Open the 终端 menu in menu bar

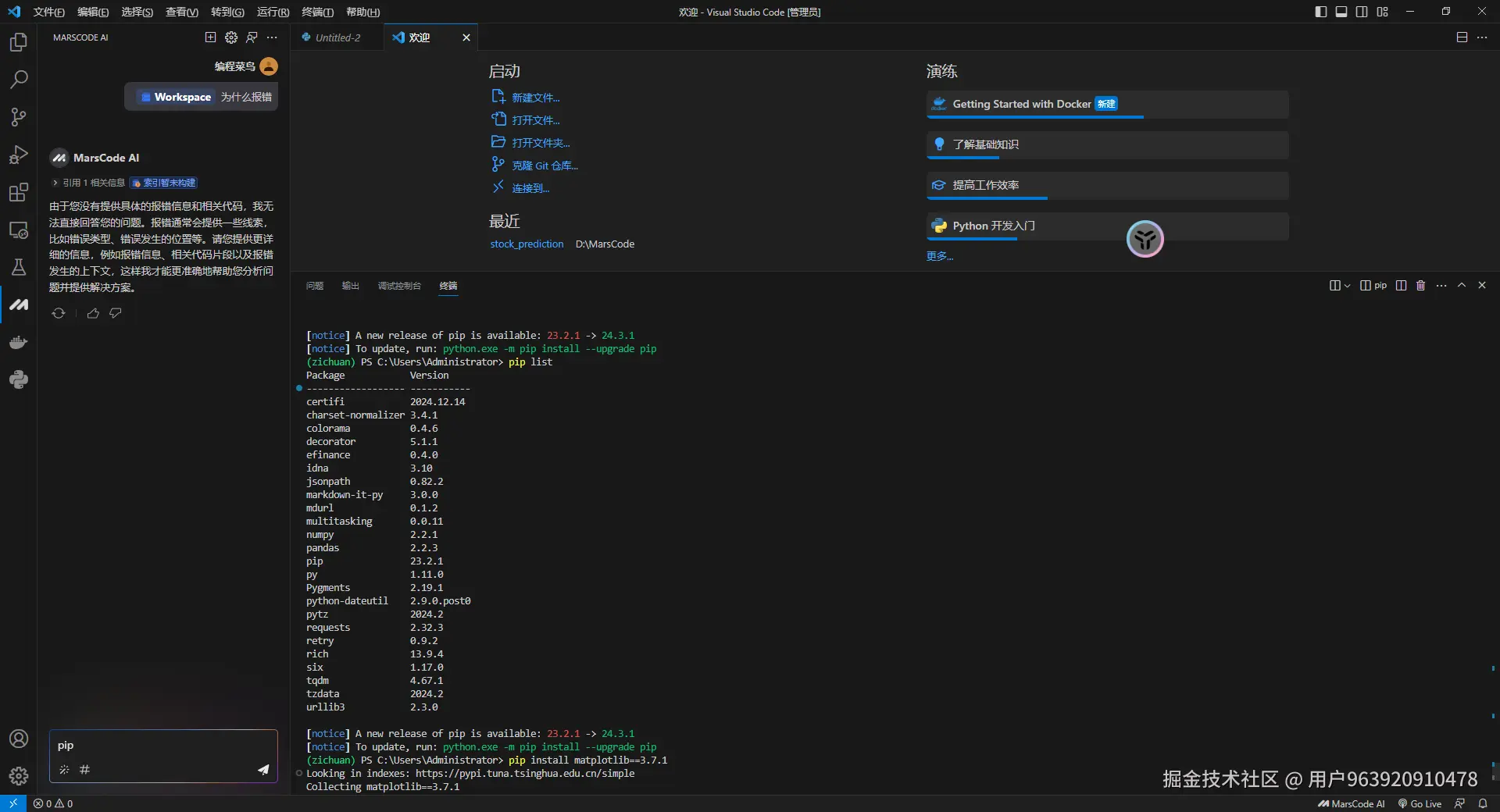pos(317,12)
